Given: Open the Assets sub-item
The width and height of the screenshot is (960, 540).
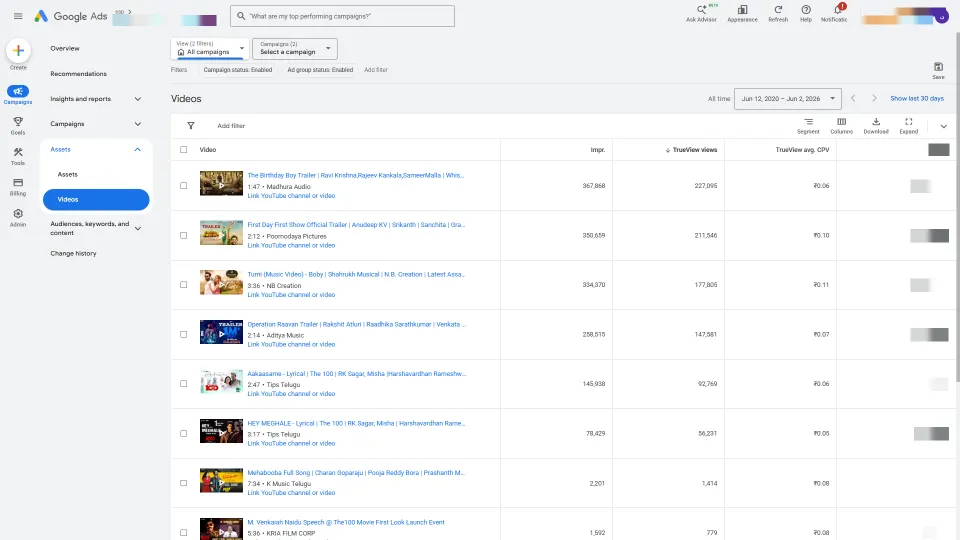Looking at the screenshot, I should 67,174.
